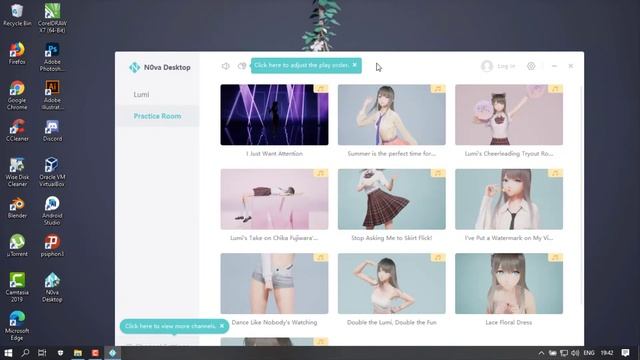Screen dimensions: 640x360
Task: Open N0va Desktop settings icon
Action: coord(531,66)
